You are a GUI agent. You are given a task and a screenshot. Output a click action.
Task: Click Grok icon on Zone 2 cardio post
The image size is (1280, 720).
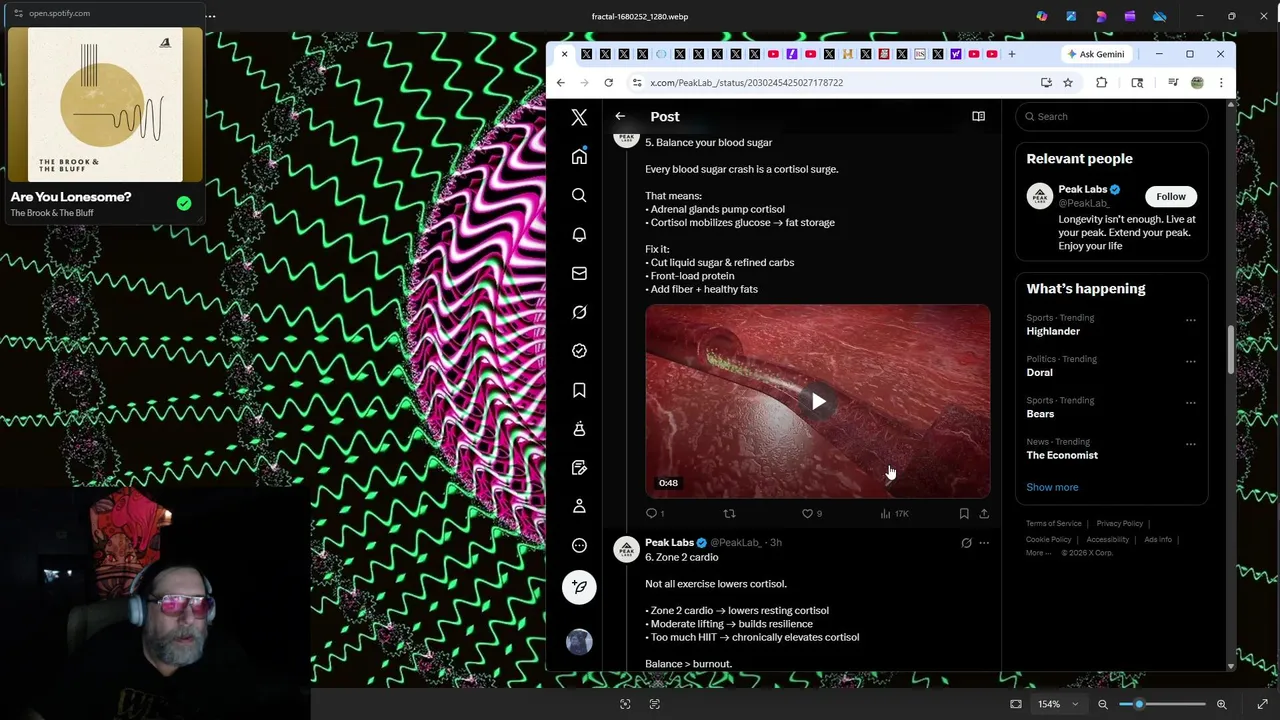pyautogui.click(x=966, y=543)
